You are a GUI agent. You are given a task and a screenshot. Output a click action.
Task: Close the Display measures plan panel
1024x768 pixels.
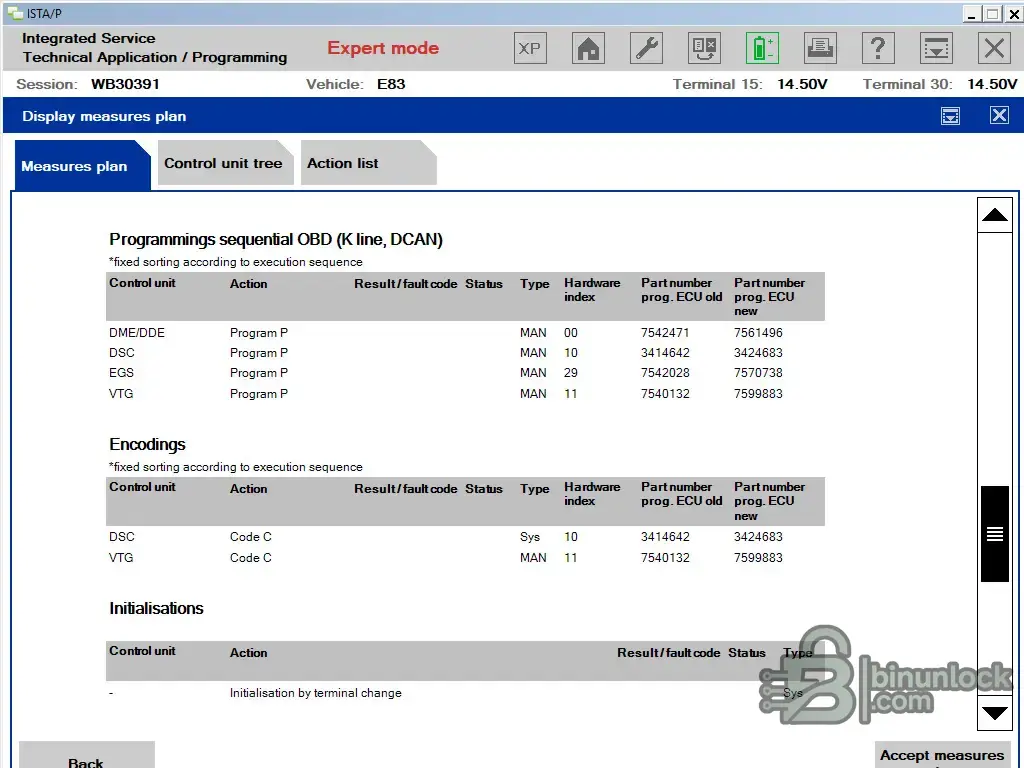[999, 116]
